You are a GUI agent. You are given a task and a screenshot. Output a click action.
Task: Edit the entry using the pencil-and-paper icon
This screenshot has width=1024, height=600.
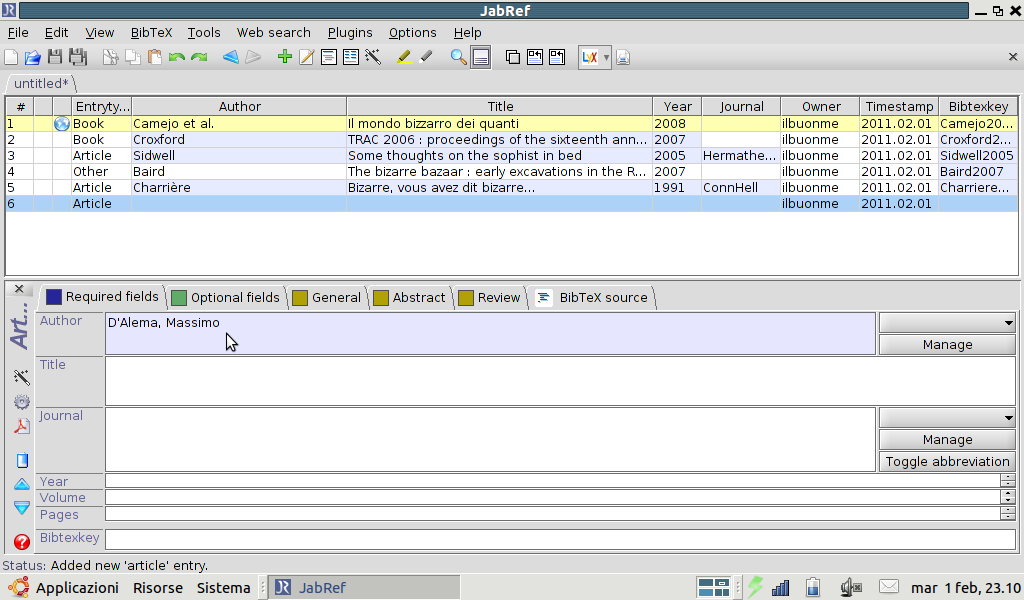coord(306,57)
